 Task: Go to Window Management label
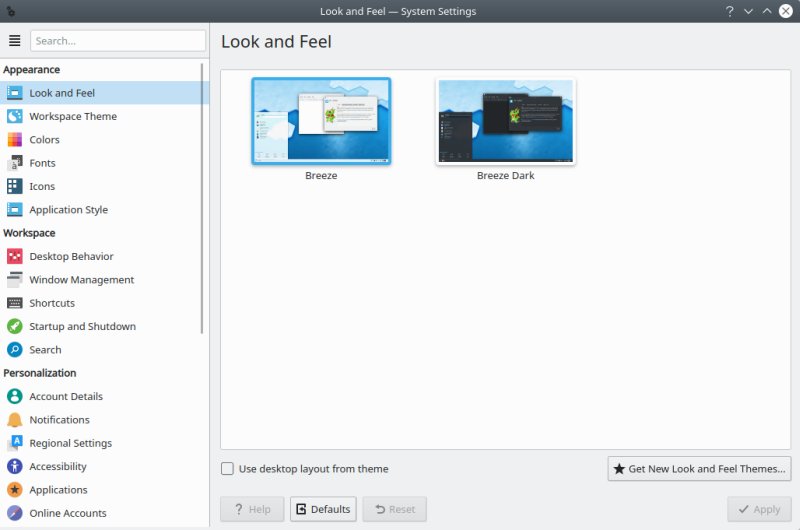coord(82,280)
